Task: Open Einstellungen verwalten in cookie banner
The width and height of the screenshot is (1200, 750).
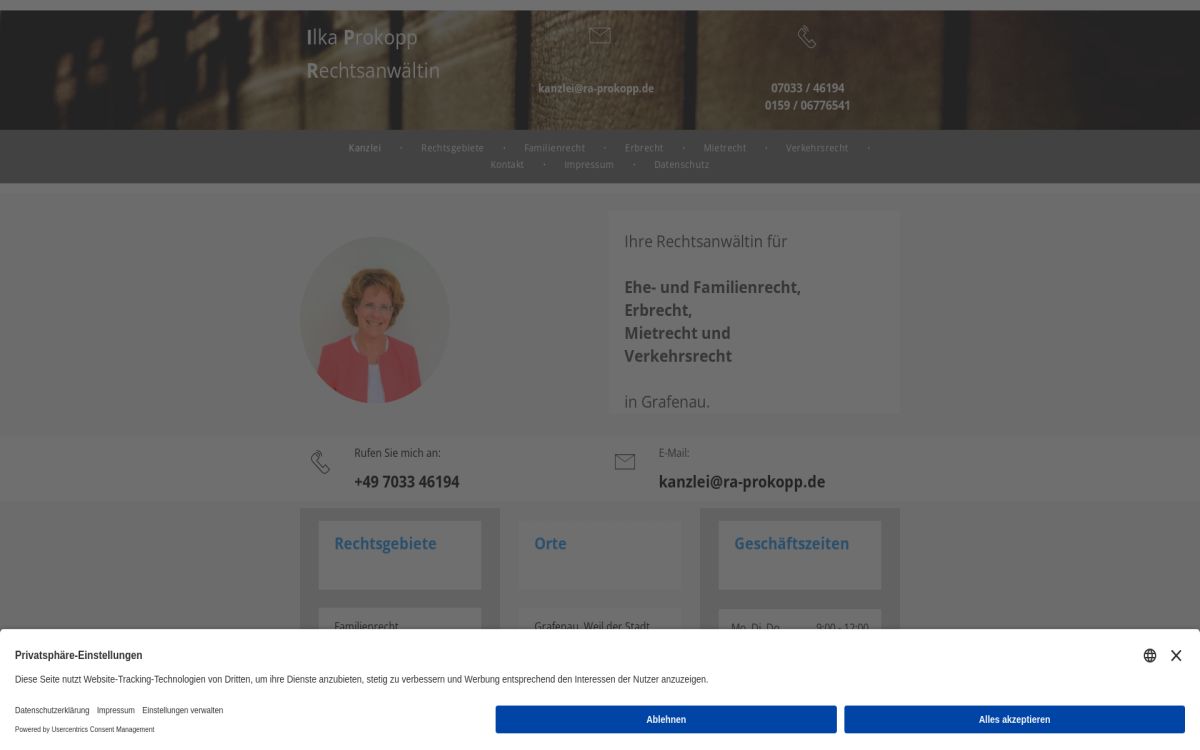Action: [x=182, y=710]
